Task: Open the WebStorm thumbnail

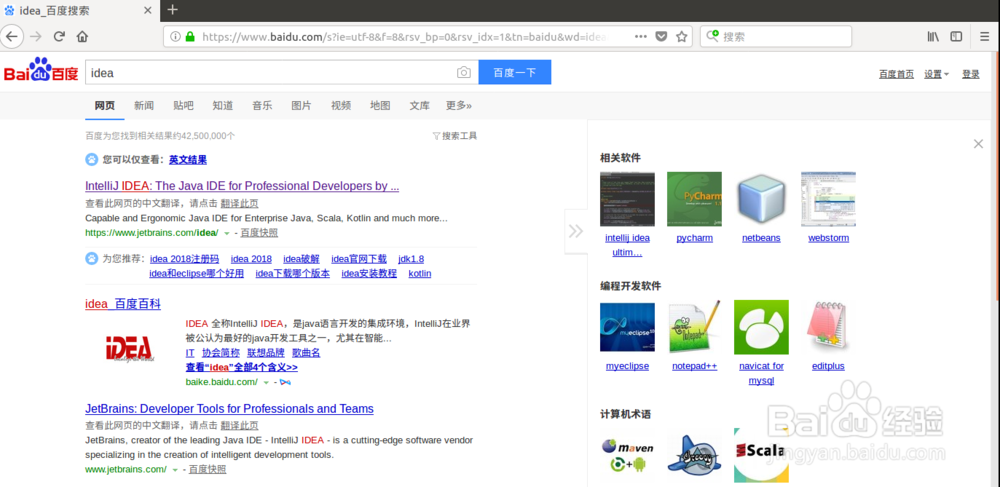Action: [828, 199]
